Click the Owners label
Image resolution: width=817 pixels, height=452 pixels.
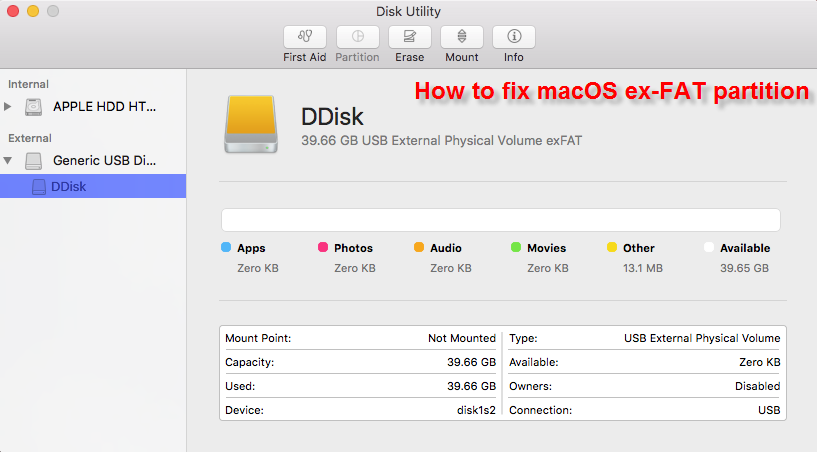(530, 386)
